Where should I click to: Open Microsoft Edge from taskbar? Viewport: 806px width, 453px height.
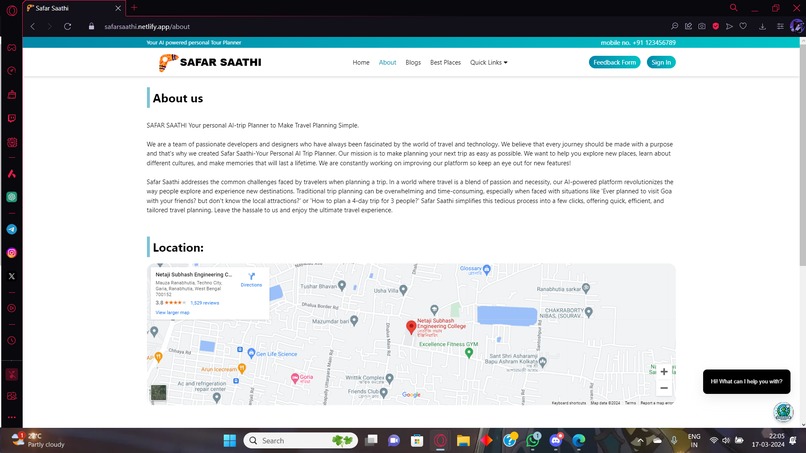579,441
